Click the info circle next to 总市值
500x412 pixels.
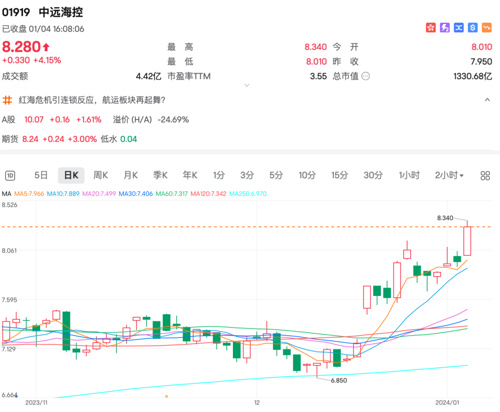point(366,76)
